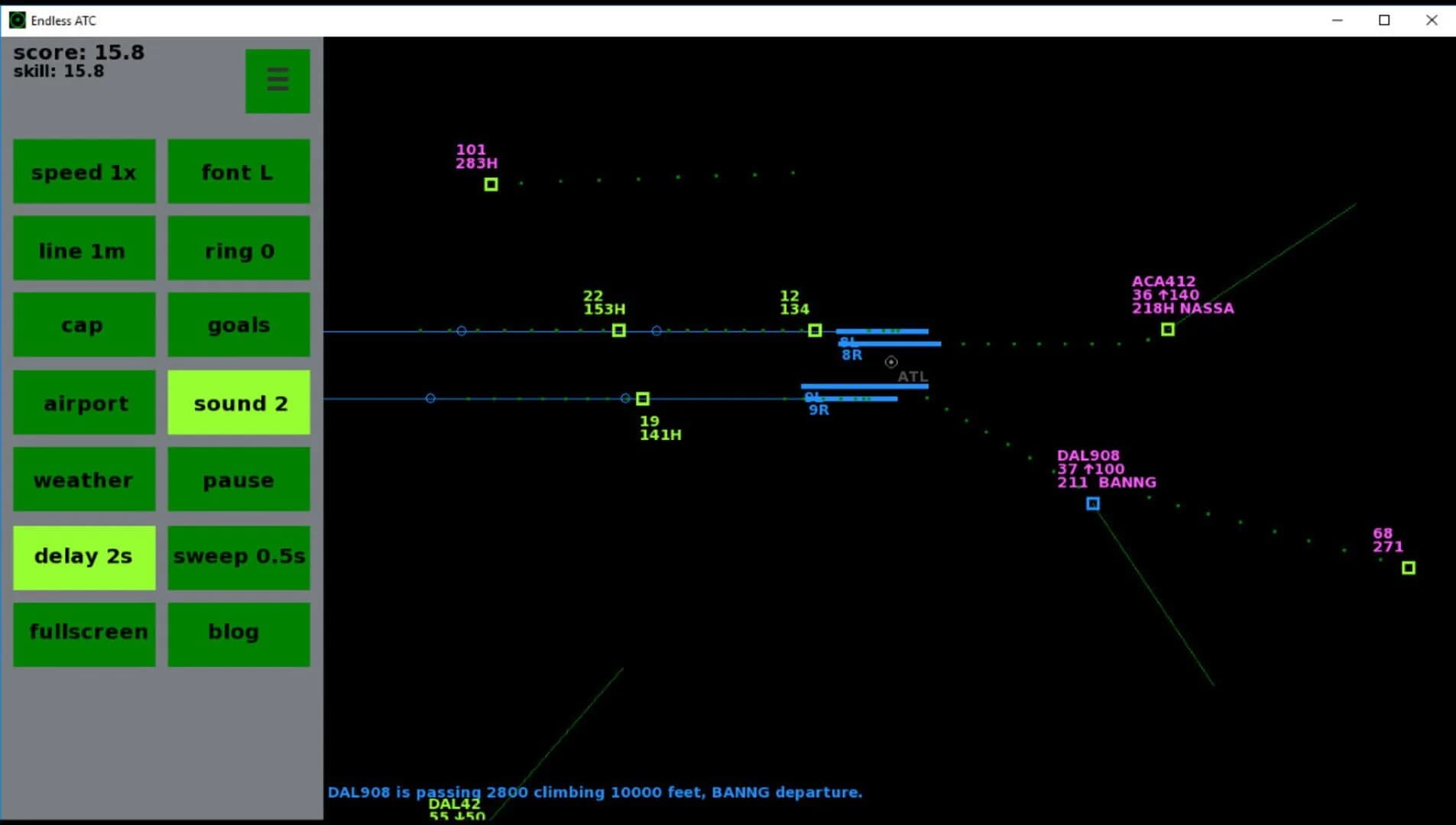Viewport: 1456px width, 825px height.
Task: Open the hamburger menu
Action: tap(277, 79)
